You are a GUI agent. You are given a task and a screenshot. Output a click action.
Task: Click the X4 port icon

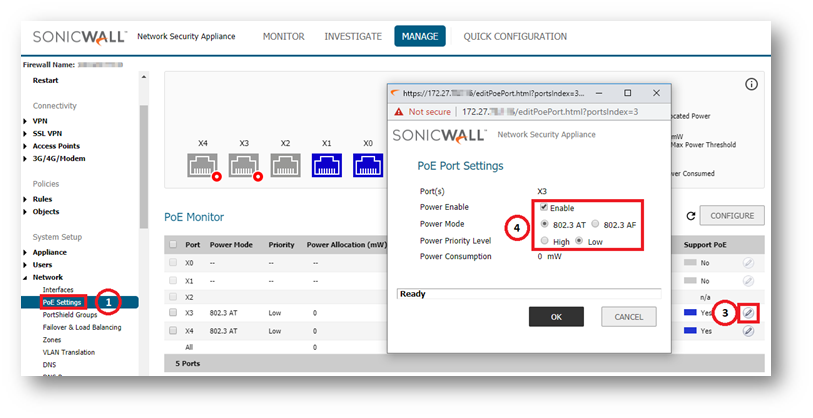(x=203, y=166)
